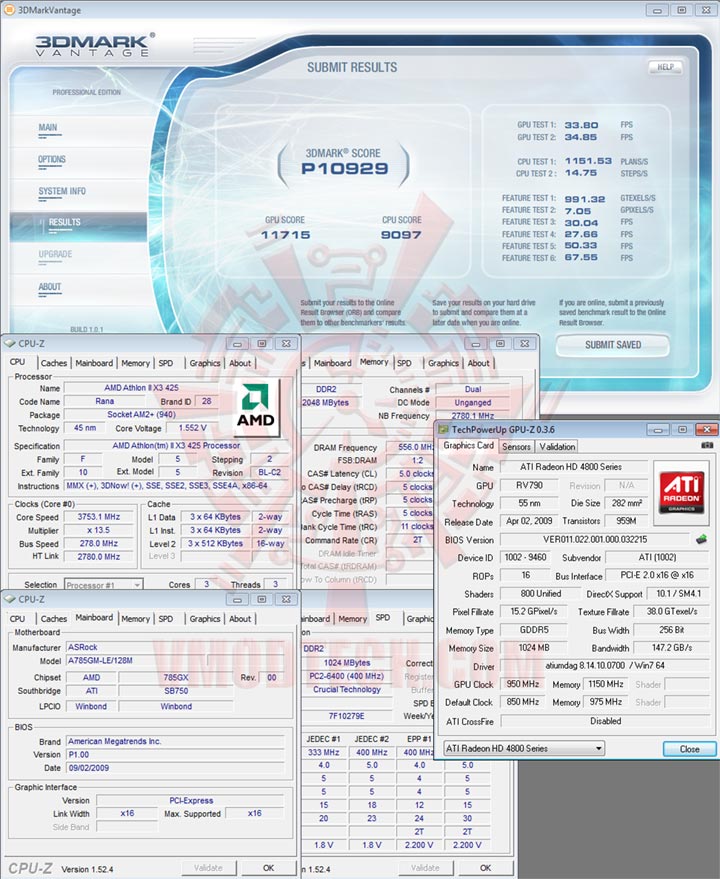Open About tab in top-left CPU-Z window

pyautogui.click(x=240, y=363)
